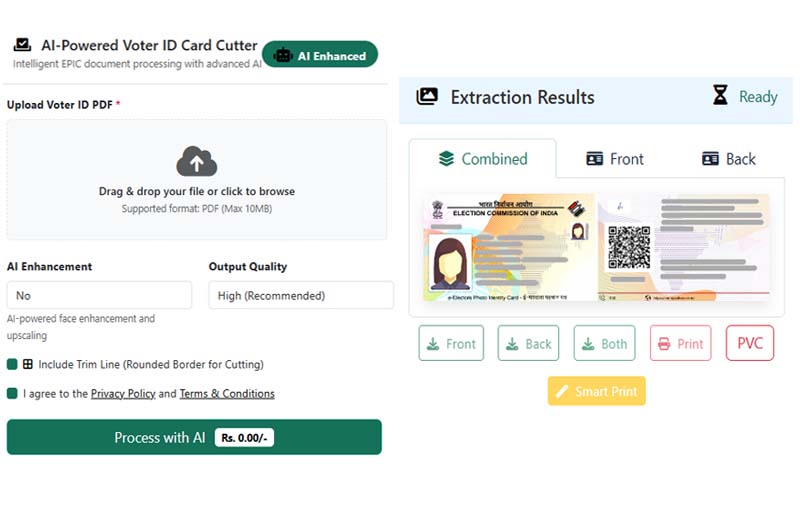Click the drag & drop upload area

(x=196, y=180)
